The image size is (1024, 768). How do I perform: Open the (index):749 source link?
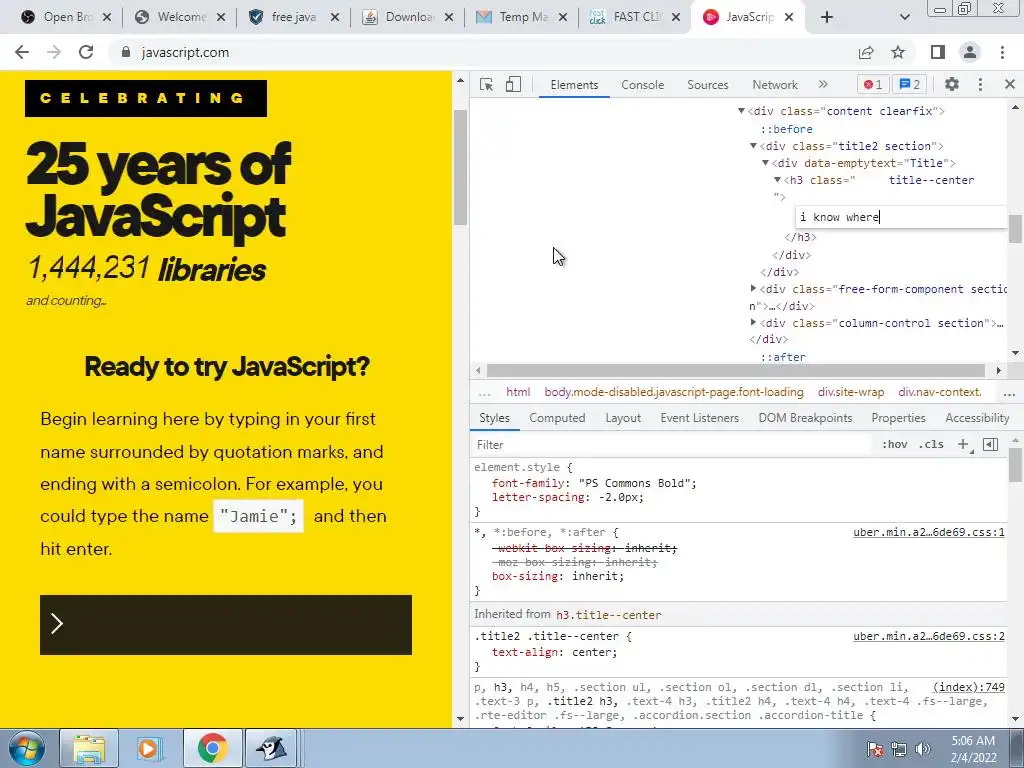(x=968, y=687)
